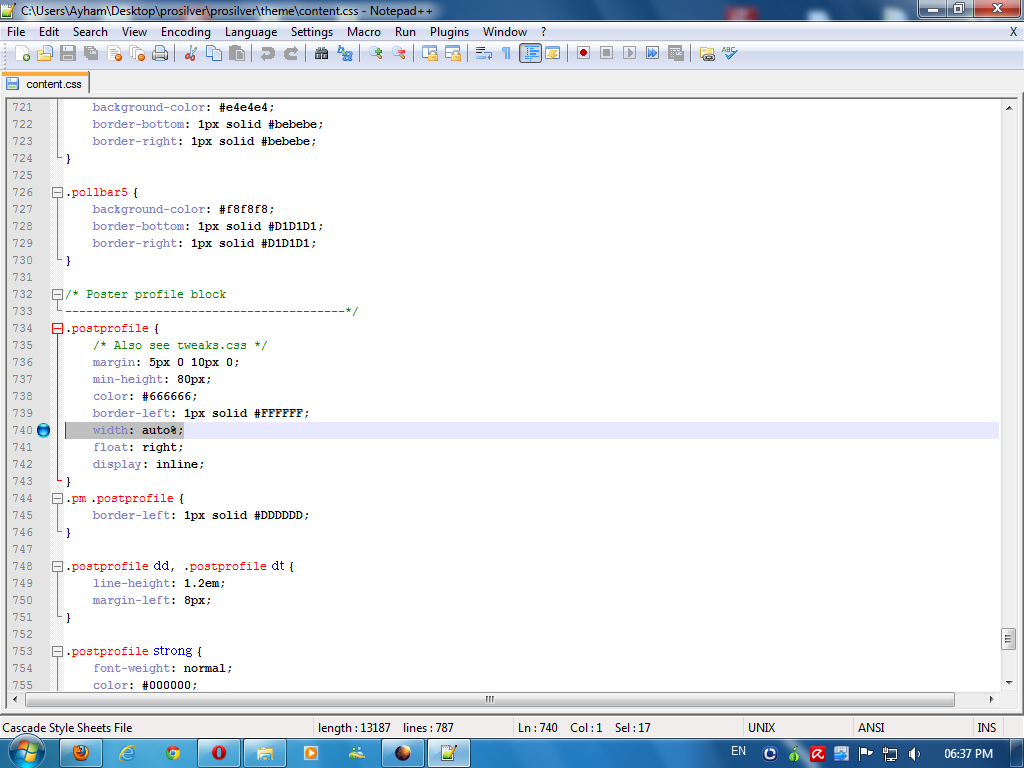This screenshot has width=1024, height=768.
Task: Click the Print toolbar icon
Action: [x=160, y=53]
